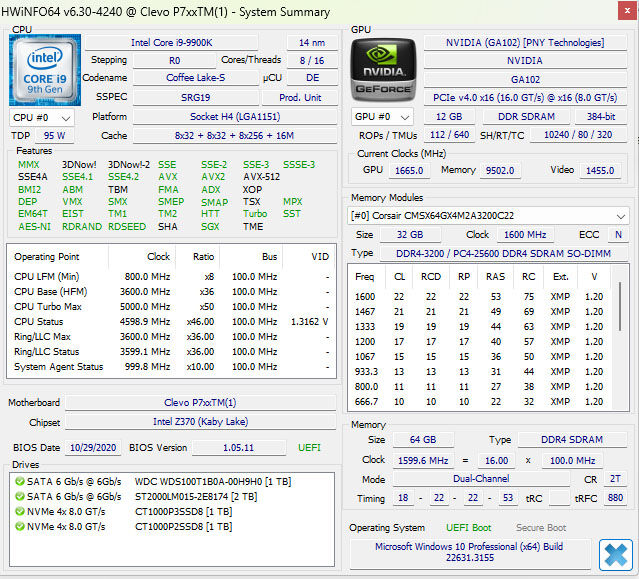Click the Turbo feature label
This screenshot has width=639, height=579.
(255, 214)
